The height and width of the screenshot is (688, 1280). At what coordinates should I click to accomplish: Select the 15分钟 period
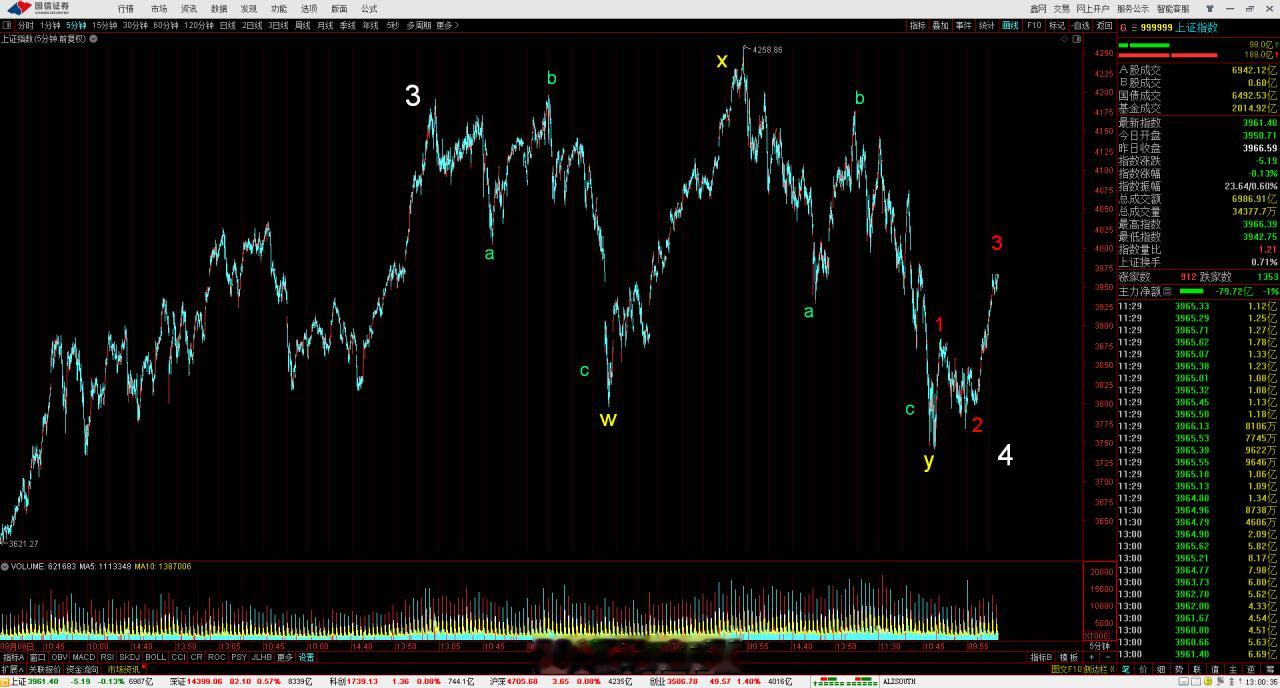point(105,25)
